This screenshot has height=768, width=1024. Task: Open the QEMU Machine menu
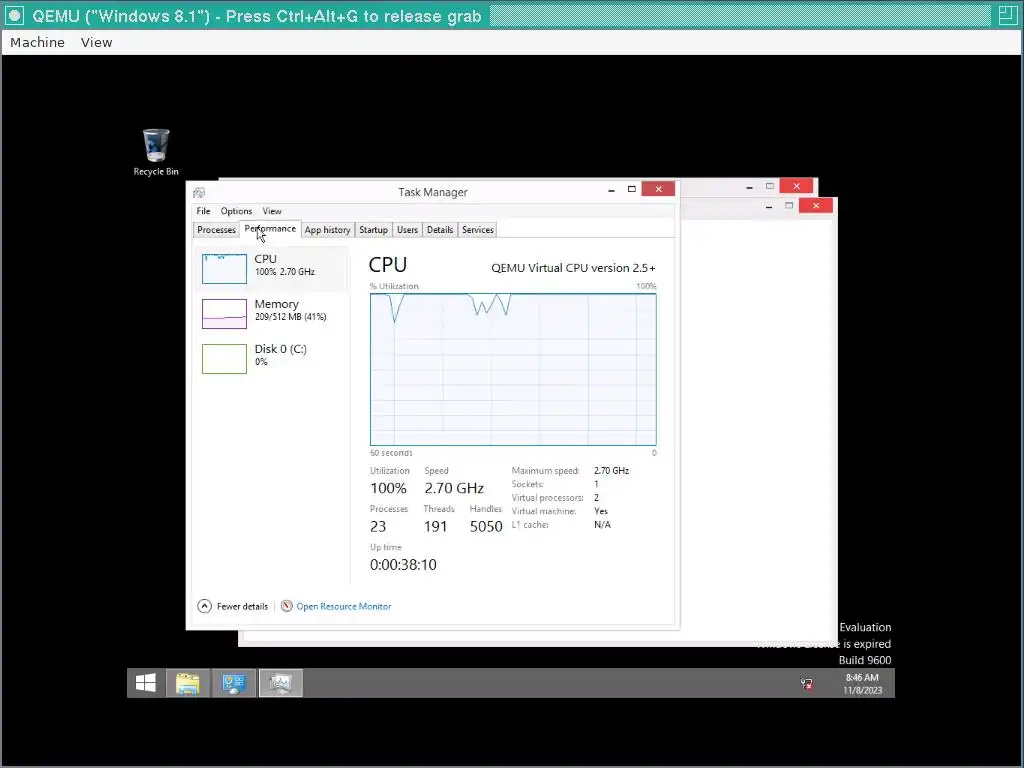click(37, 42)
